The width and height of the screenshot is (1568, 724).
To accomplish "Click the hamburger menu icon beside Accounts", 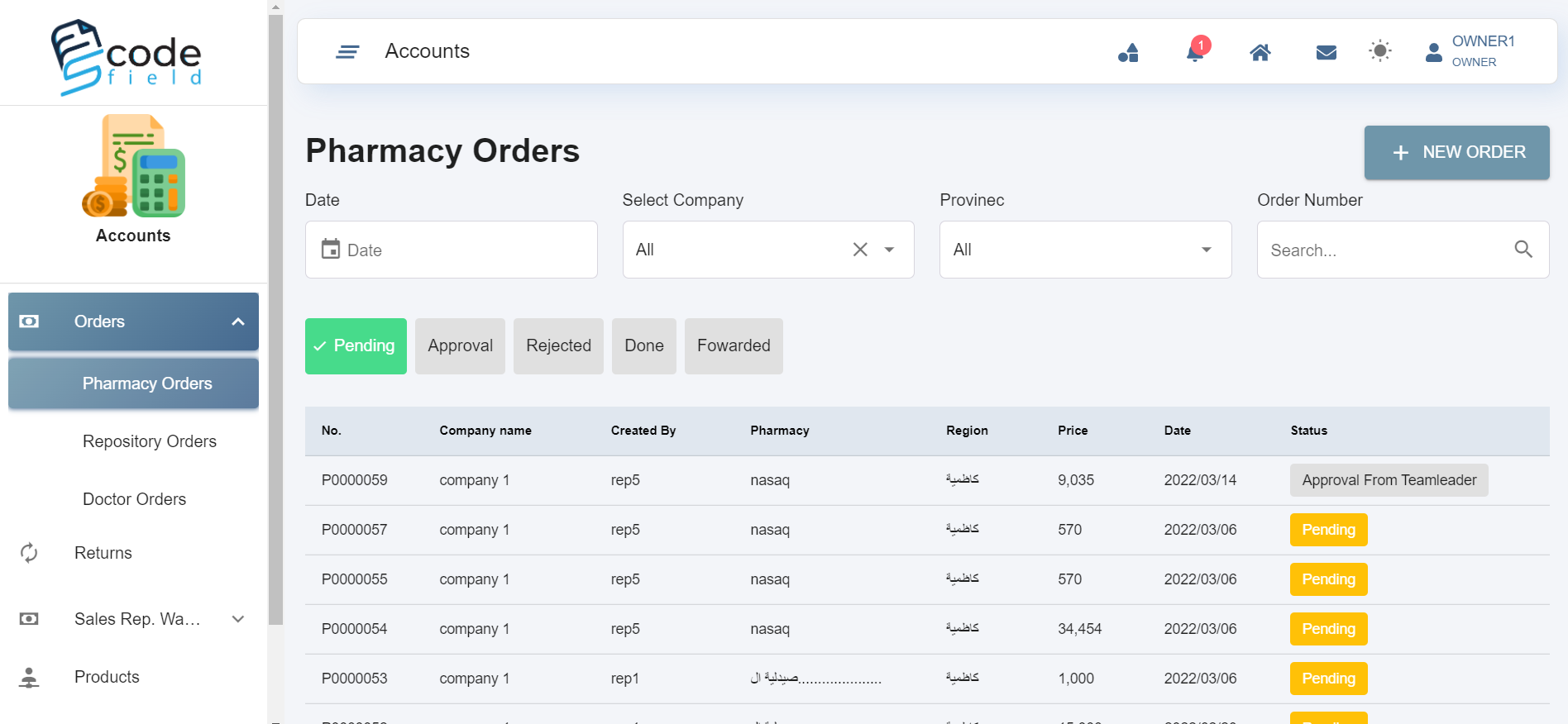I will pyautogui.click(x=347, y=52).
